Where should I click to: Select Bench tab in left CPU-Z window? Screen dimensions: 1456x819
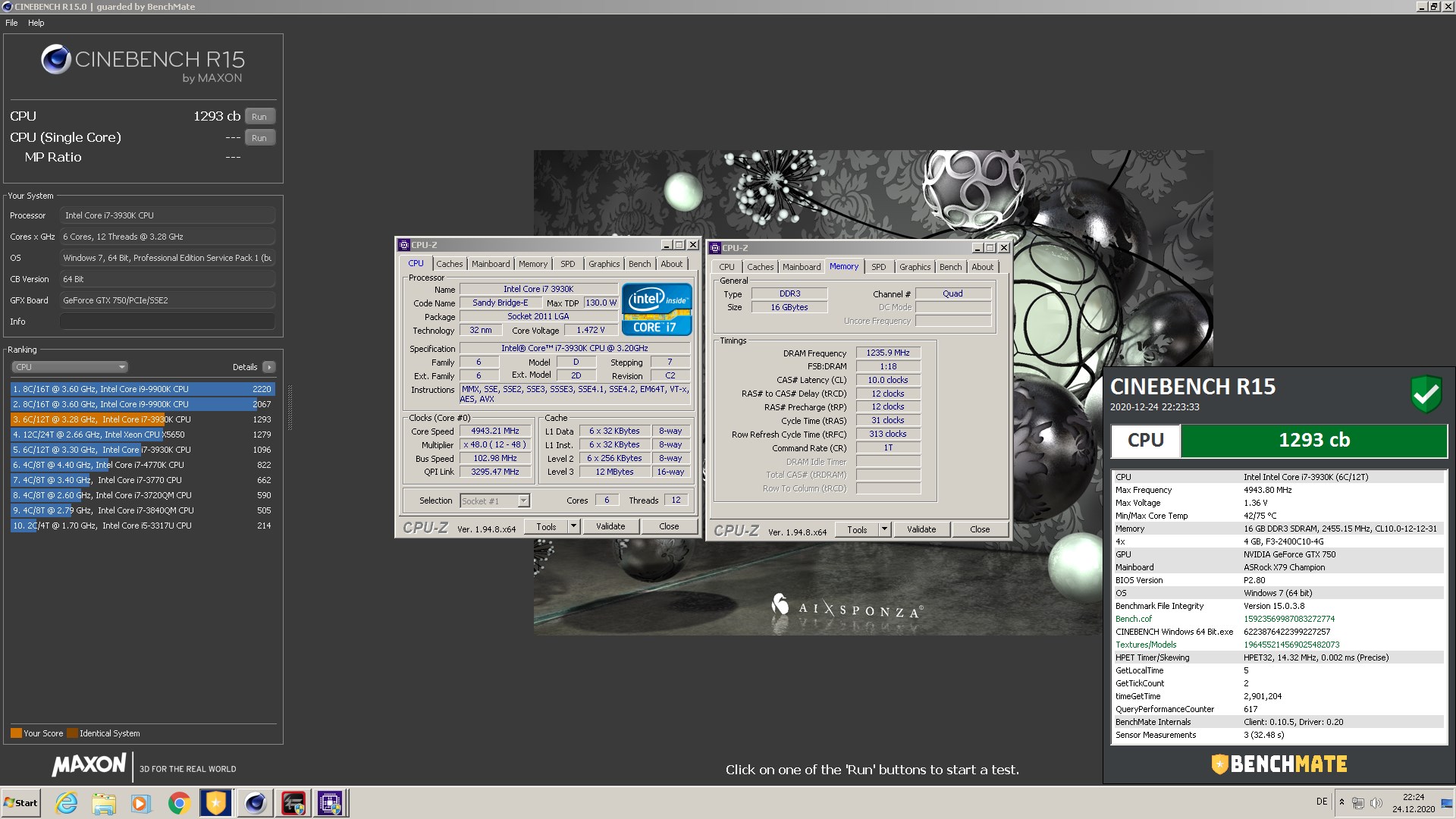click(x=639, y=264)
